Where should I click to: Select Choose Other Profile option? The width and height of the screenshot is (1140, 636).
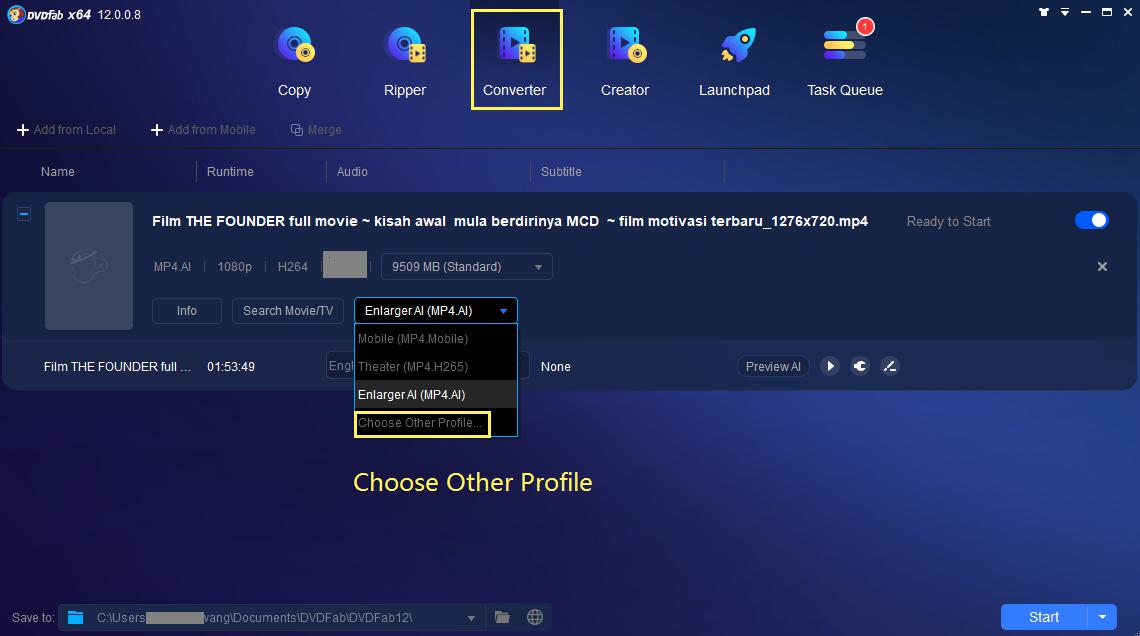(x=421, y=423)
